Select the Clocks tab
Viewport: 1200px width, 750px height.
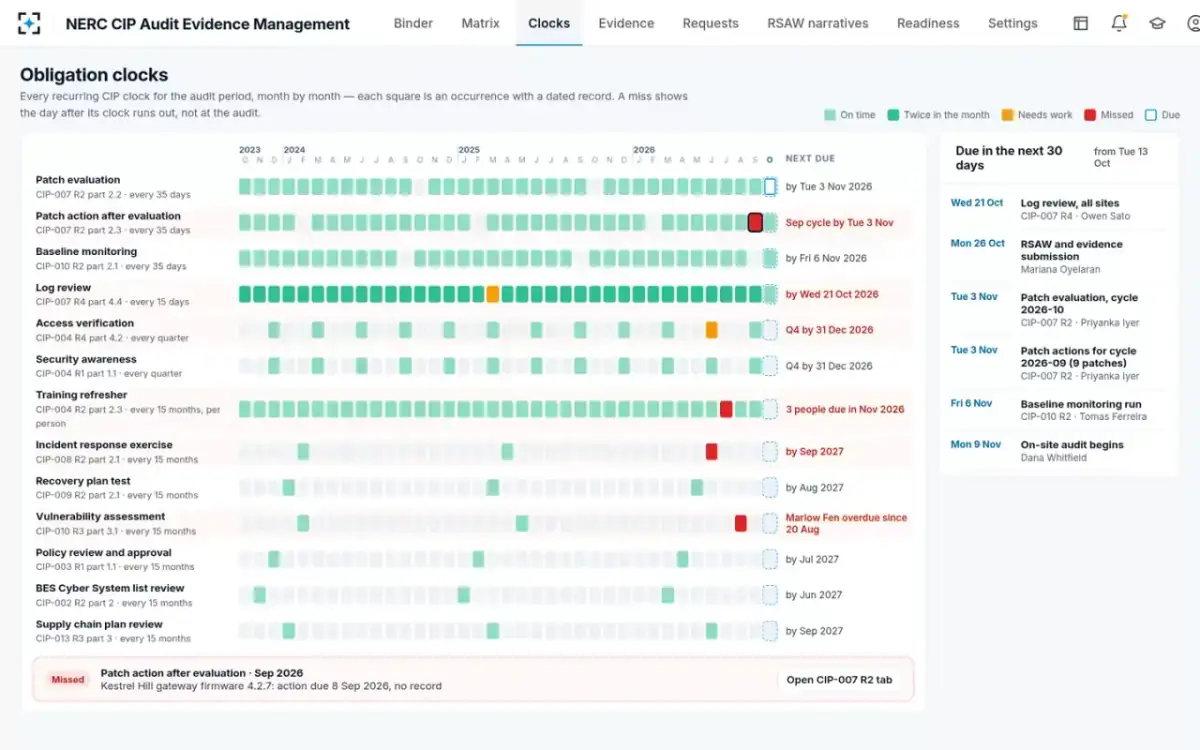coord(549,23)
